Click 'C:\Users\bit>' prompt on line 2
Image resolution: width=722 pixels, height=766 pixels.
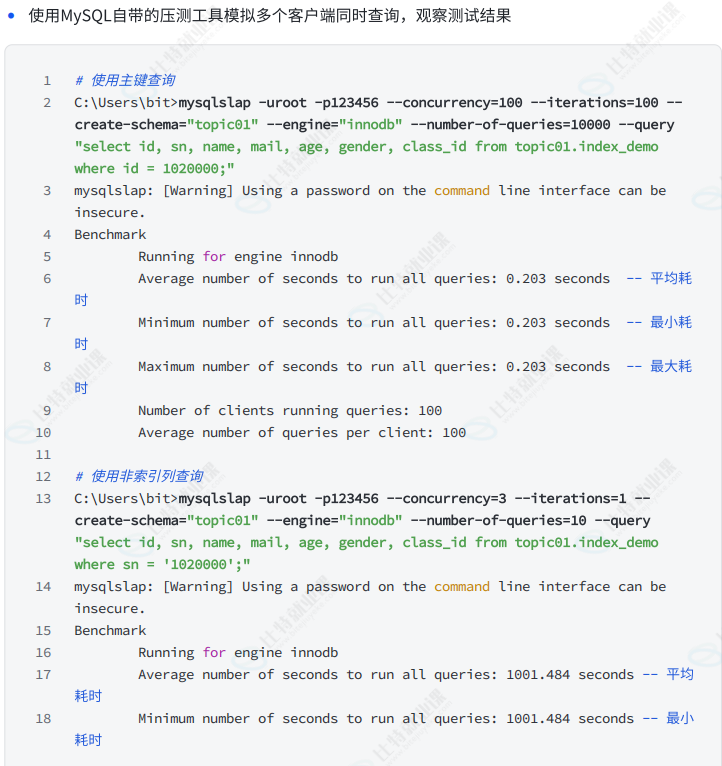click(x=126, y=103)
